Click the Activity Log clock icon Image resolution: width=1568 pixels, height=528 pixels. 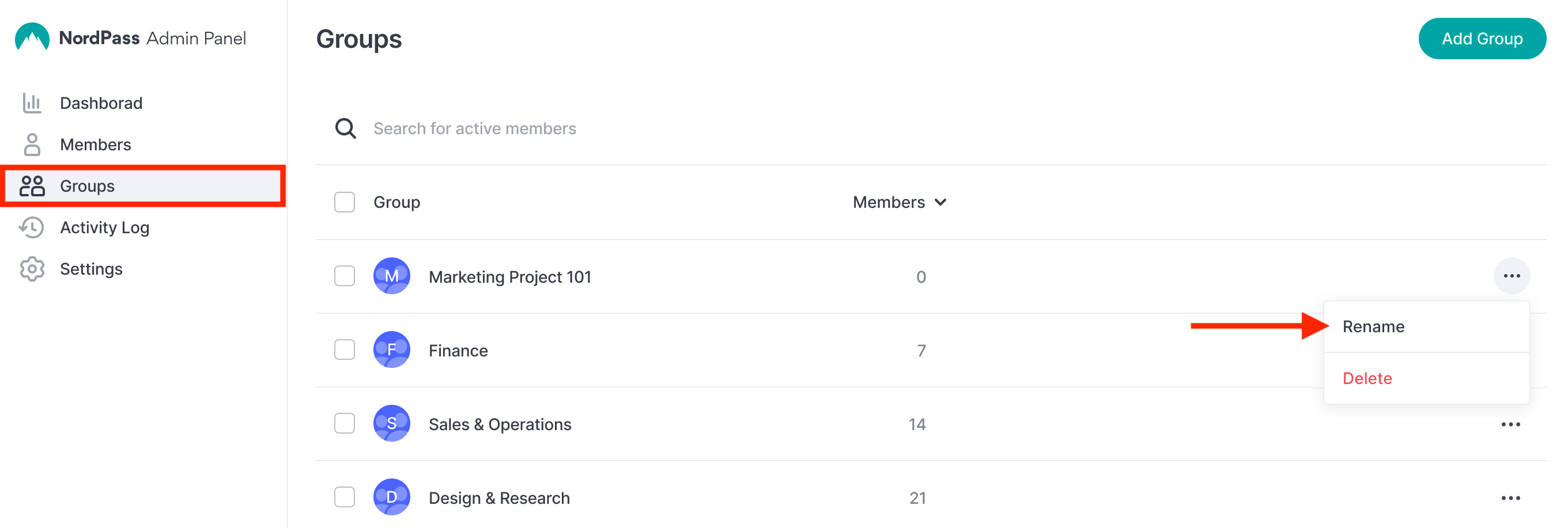click(x=32, y=227)
